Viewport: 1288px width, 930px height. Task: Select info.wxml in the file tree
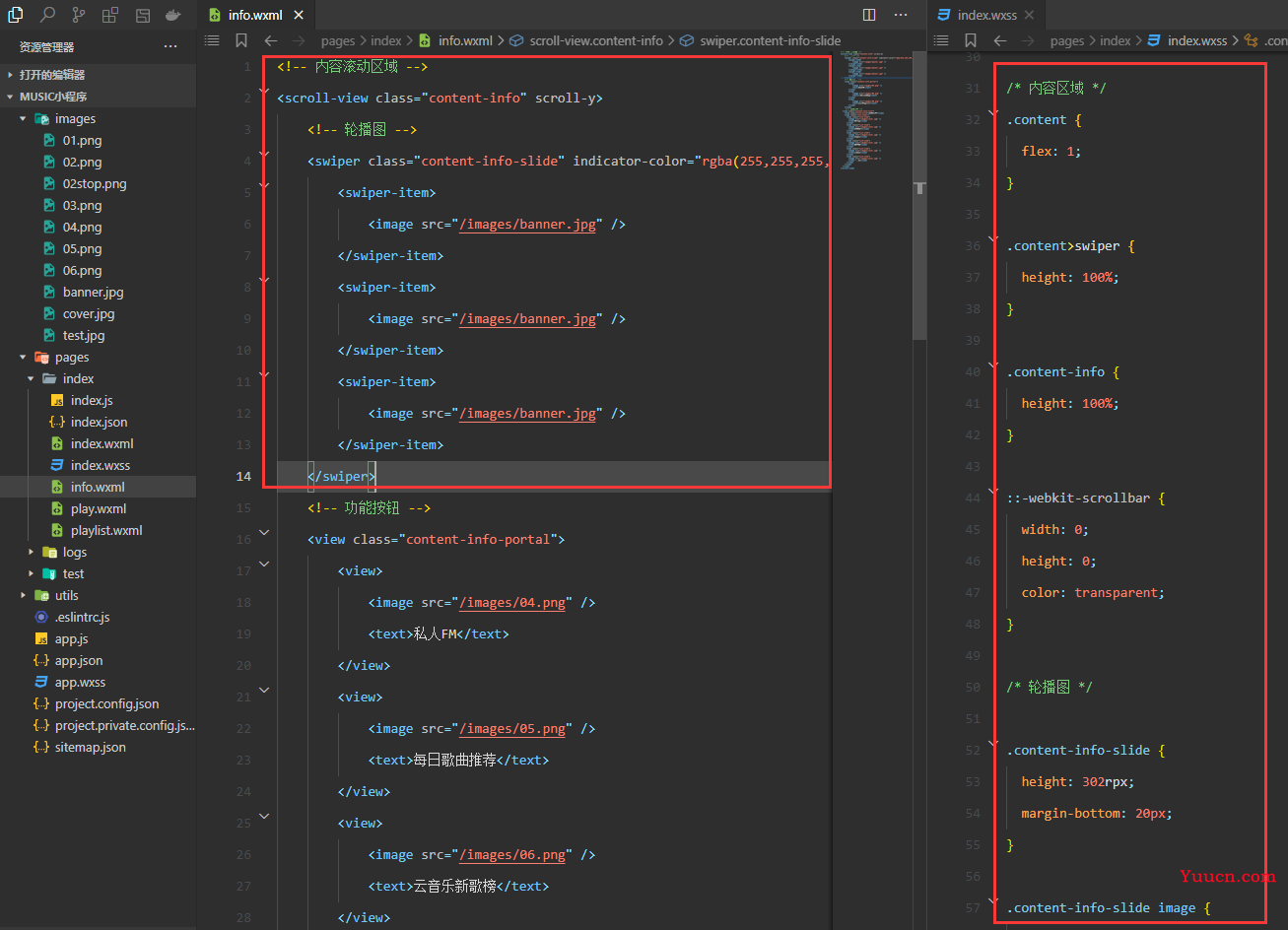[x=98, y=487]
